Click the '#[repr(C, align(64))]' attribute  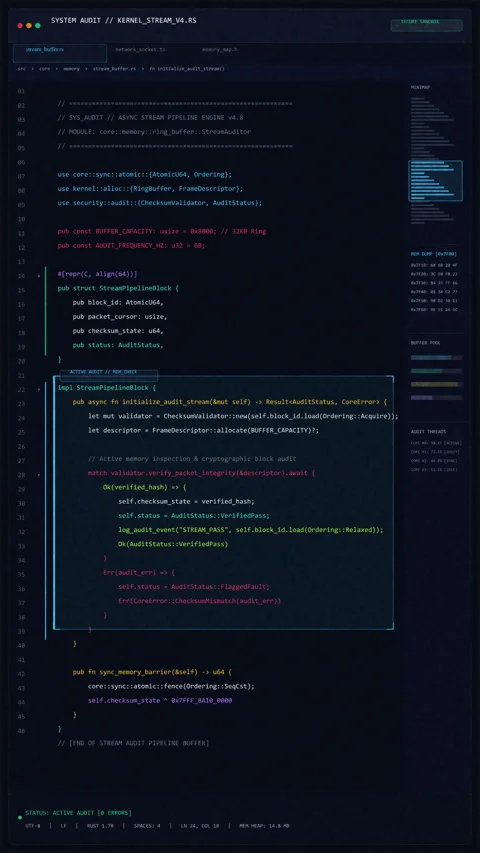click(x=97, y=274)
